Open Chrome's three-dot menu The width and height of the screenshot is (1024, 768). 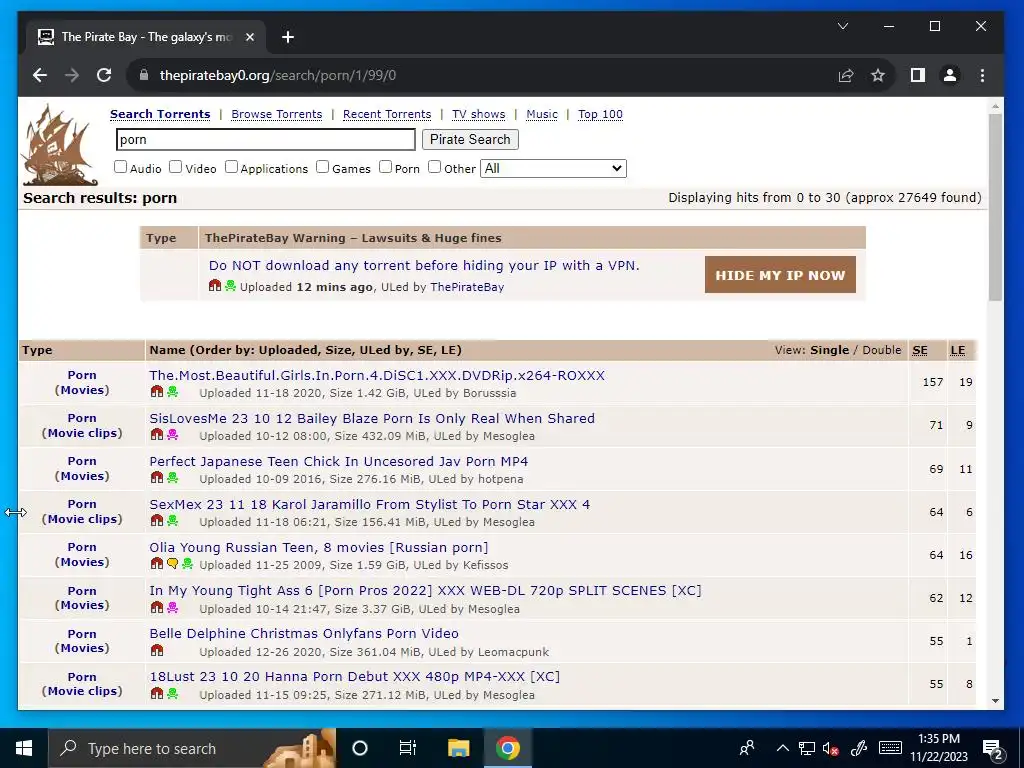[982, 75]
